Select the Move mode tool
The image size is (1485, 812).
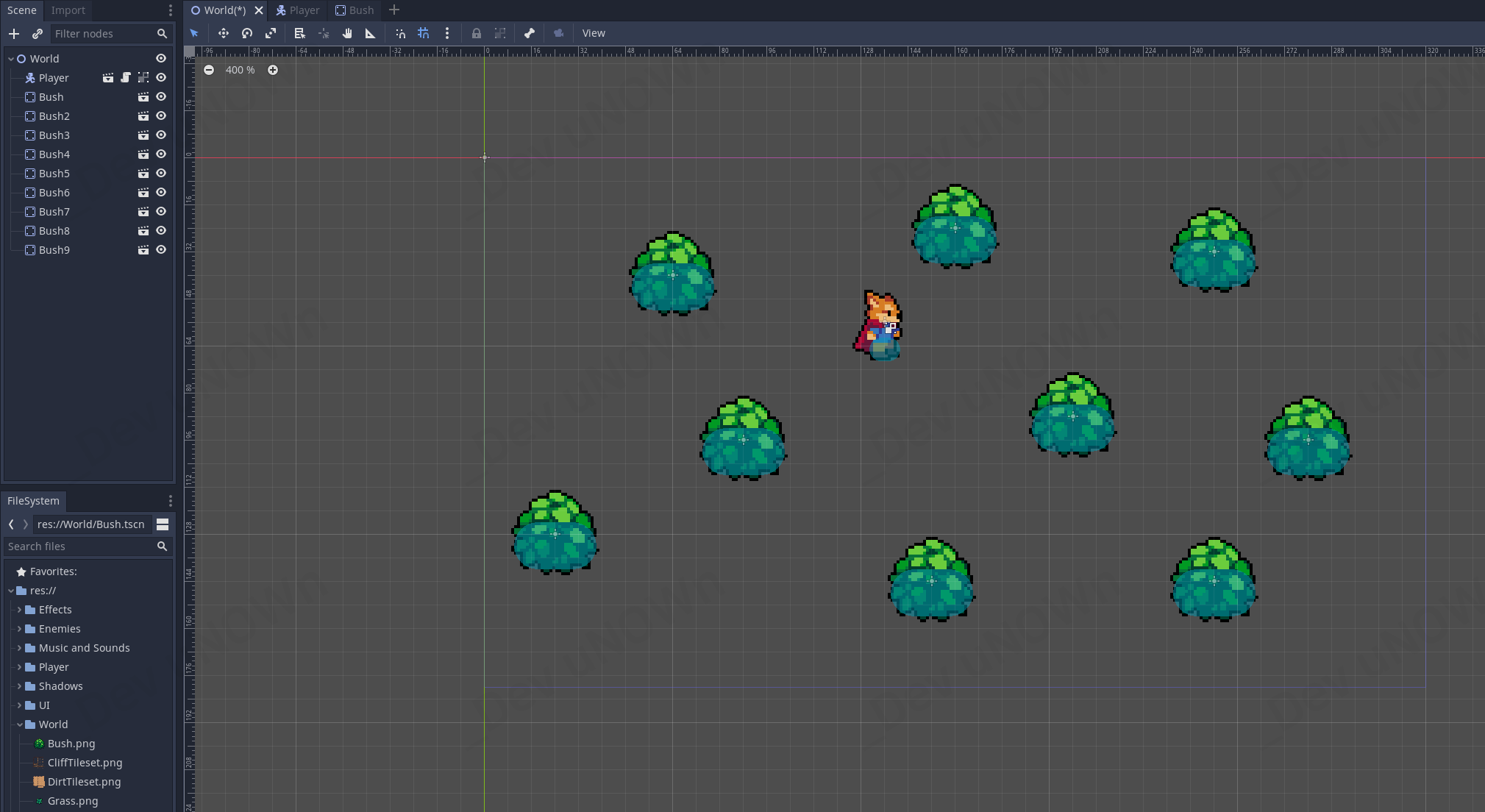(224, 33)
